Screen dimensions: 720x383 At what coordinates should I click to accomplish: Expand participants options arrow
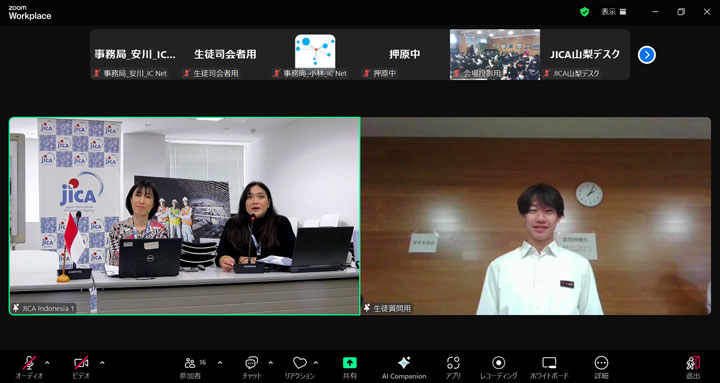pyautogui.click(x=220, y=363)
